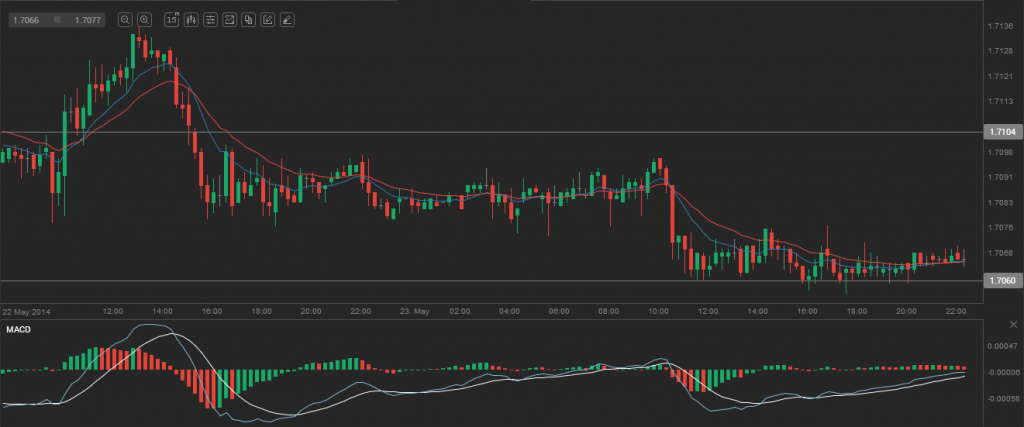The image size is (1024, 427).
Task: Select the 1.7104 price level label
Action: [1001, 132]
